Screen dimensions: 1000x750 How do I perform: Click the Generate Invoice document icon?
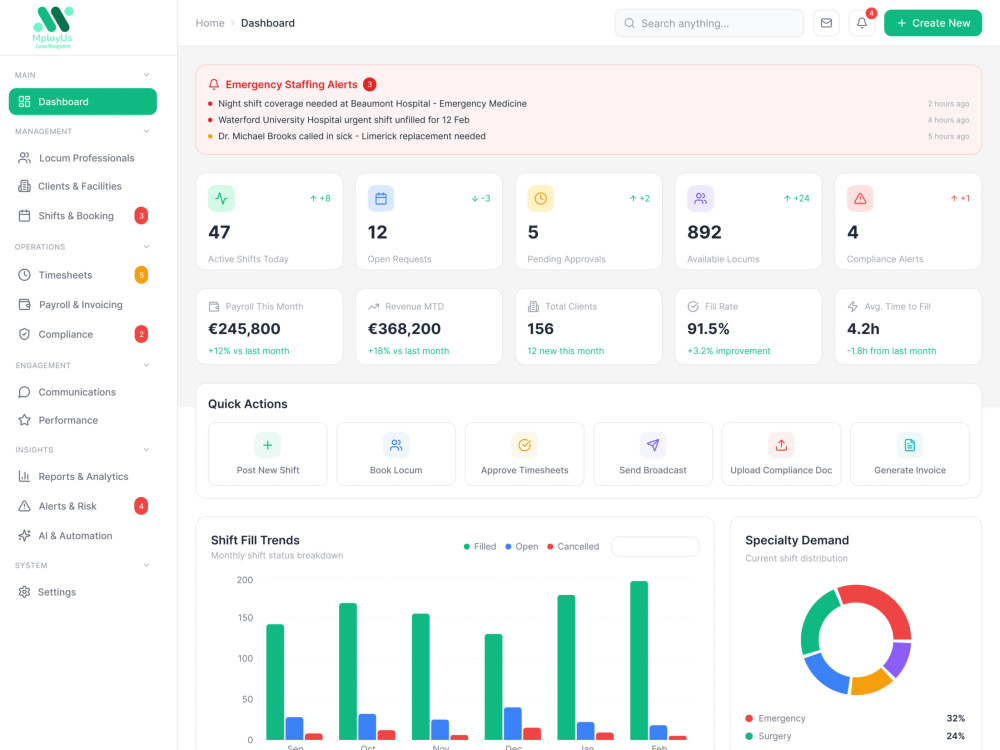point(909,445)
